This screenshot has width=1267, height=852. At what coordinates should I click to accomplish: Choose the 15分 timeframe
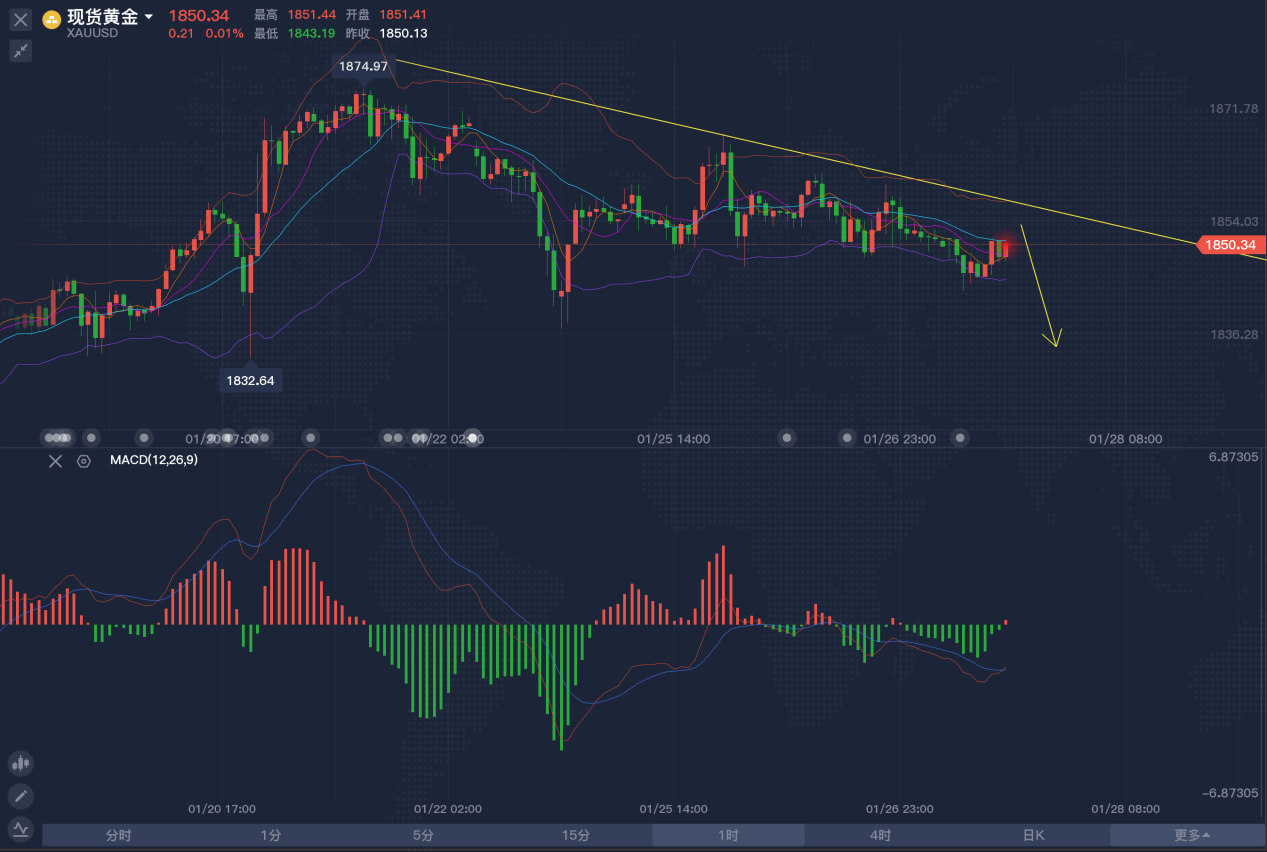(x=575, y=835)
